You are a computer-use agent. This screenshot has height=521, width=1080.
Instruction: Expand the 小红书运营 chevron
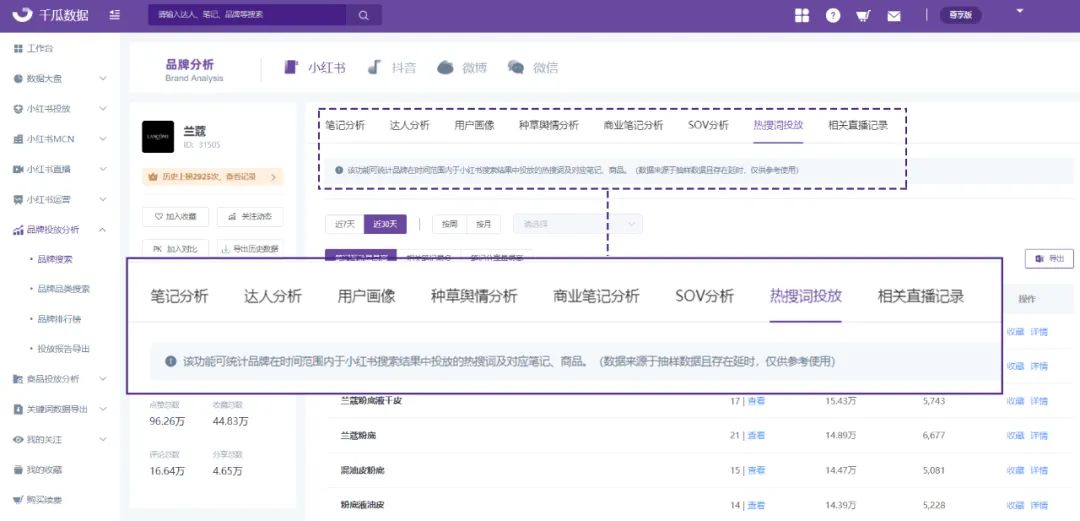click(103, 199)
